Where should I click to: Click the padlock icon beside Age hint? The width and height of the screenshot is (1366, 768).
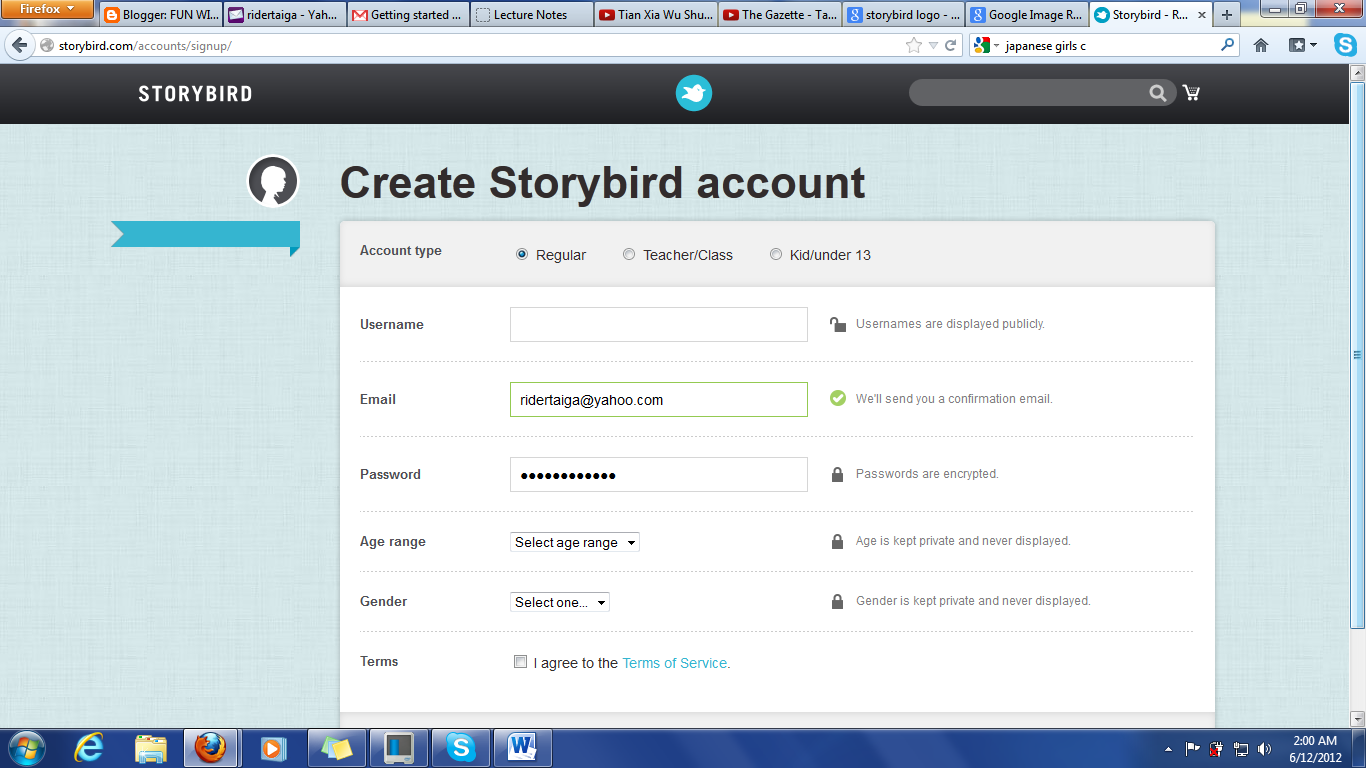click(x=837, y=541)
